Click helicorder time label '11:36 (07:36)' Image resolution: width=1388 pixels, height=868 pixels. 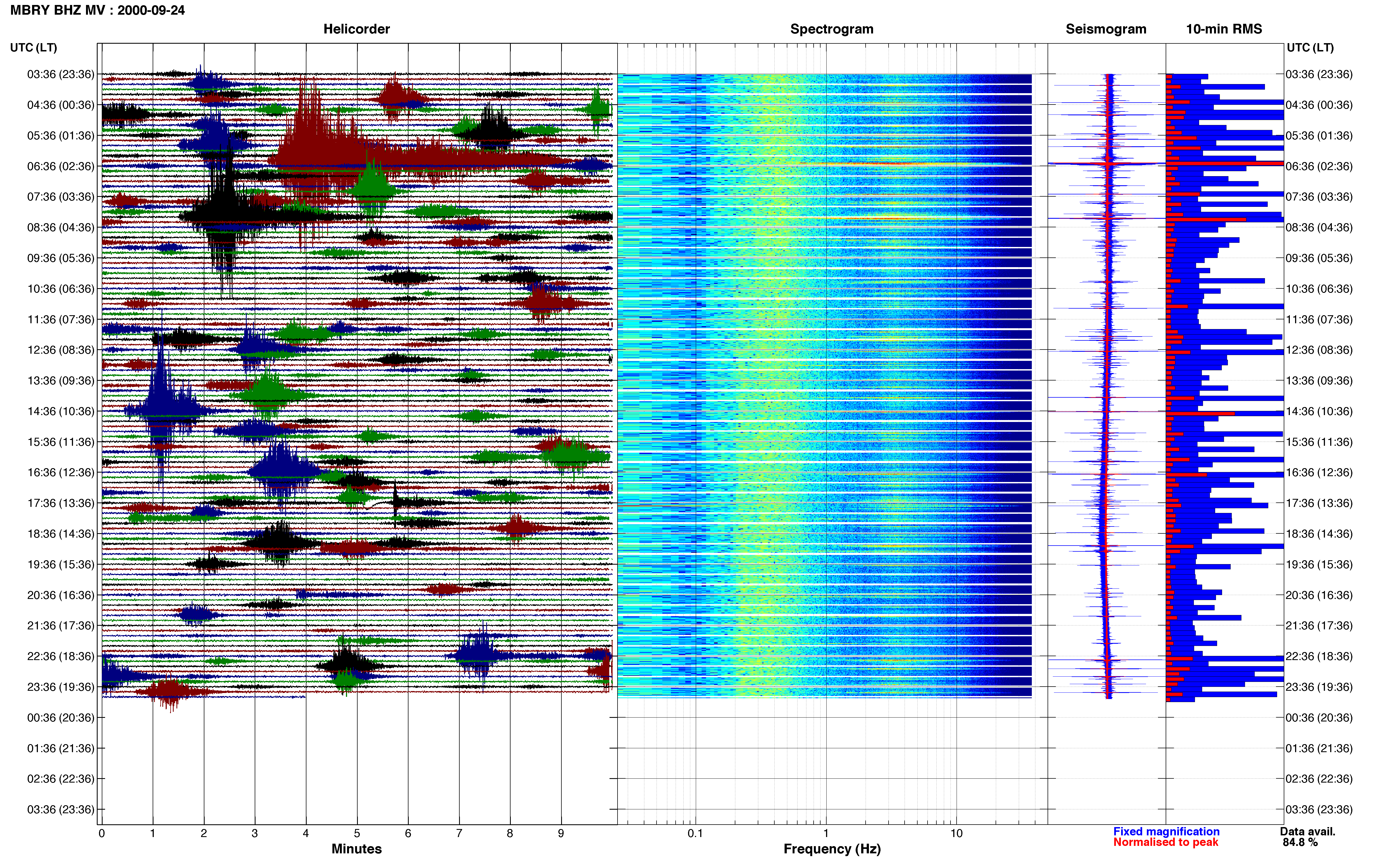coord(61,319)
